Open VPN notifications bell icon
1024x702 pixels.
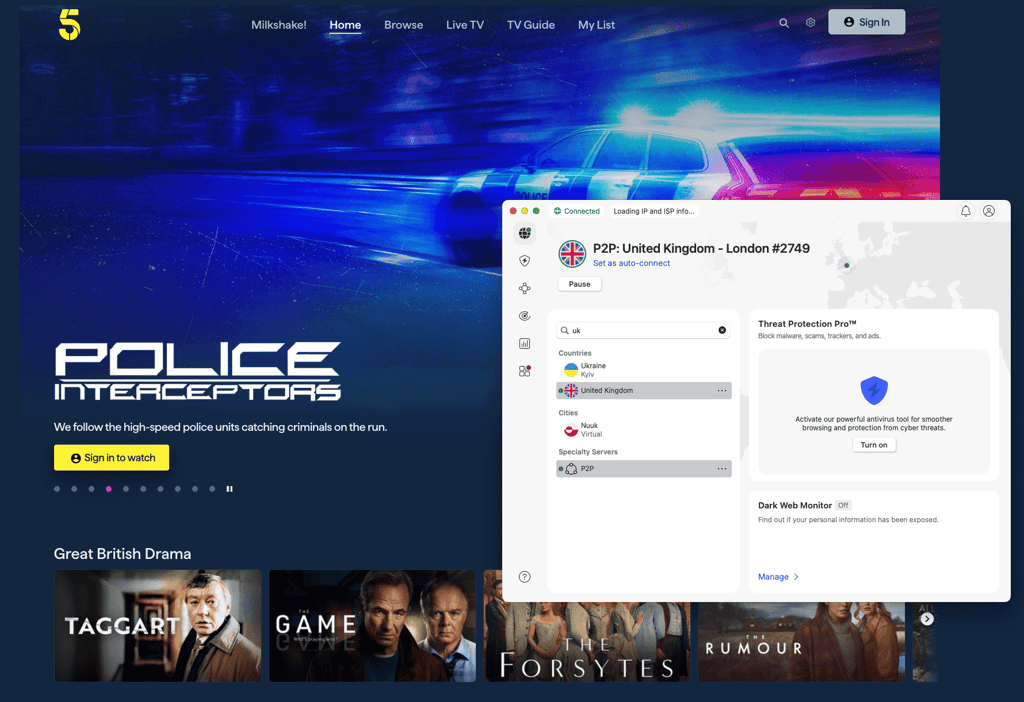click(x=965, y=211)
